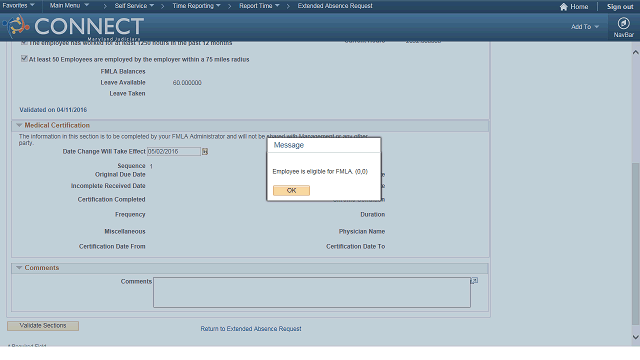Click the Sign out link
The height and width of the screenshot is (360, 640).
(x=620, y=7)
